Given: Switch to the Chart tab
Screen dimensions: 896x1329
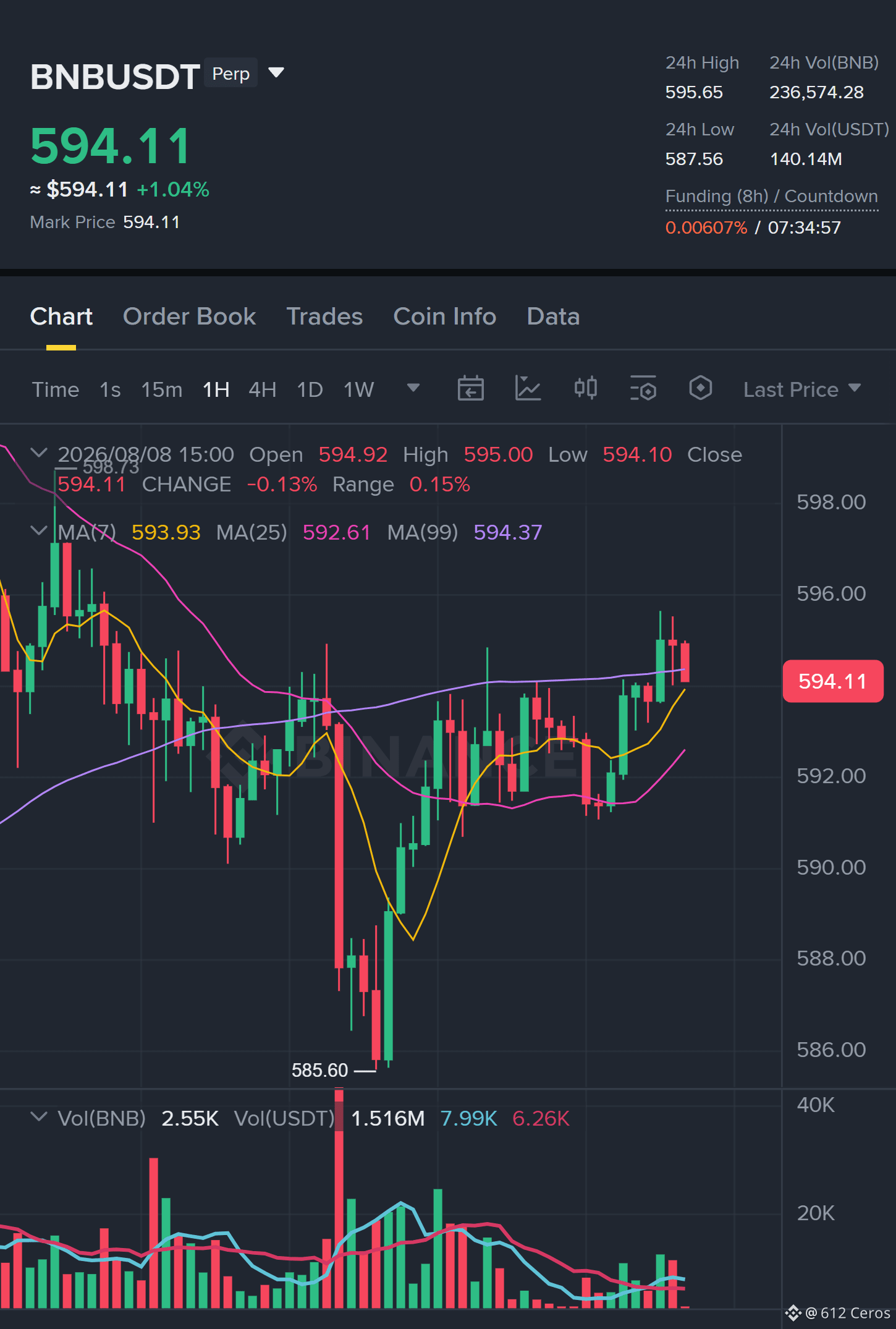Looking at the screenshot, I should [61, 316].
